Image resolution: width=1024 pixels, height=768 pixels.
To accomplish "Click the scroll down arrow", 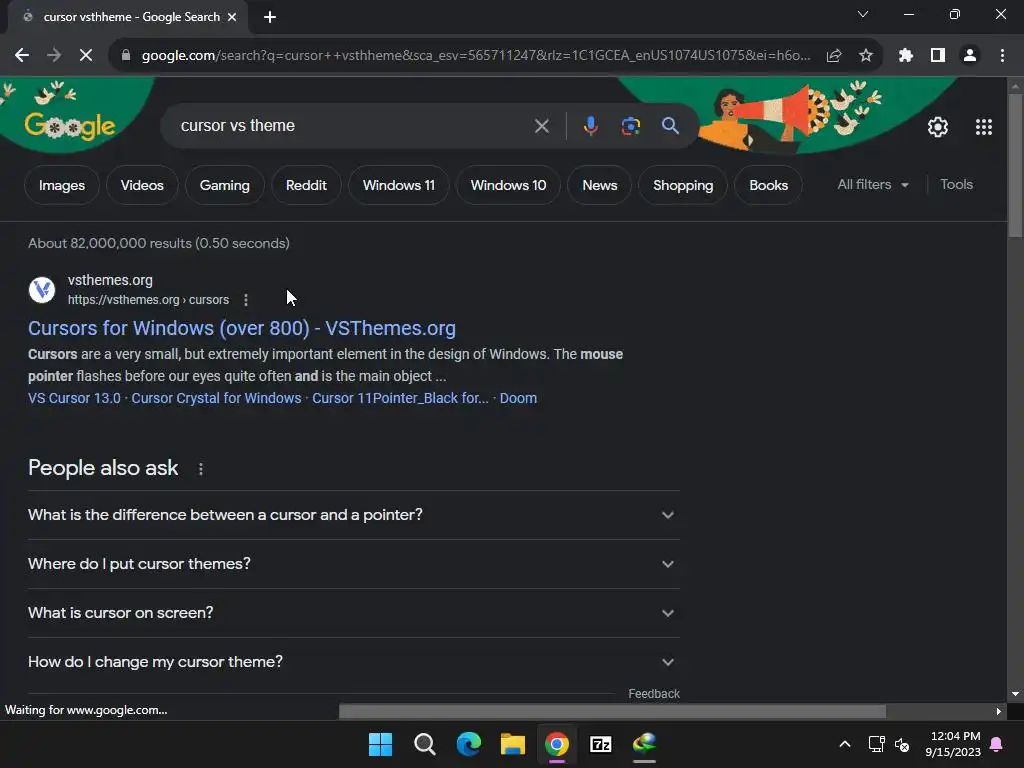I will [x=1015, y=694].
